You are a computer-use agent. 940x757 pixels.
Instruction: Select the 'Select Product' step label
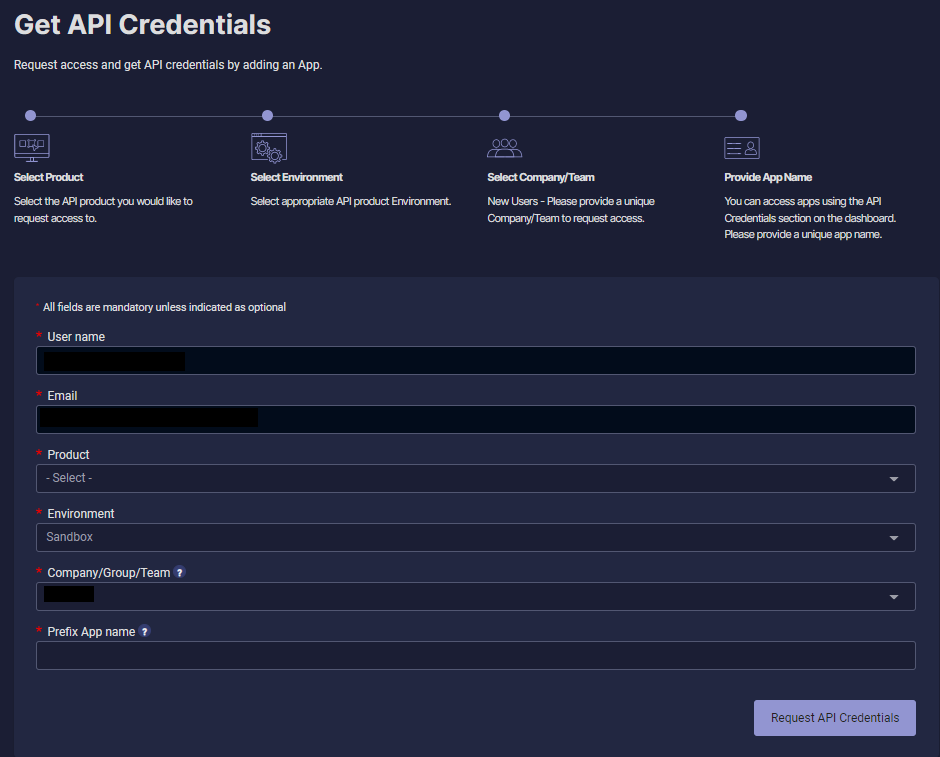[48, 176]
